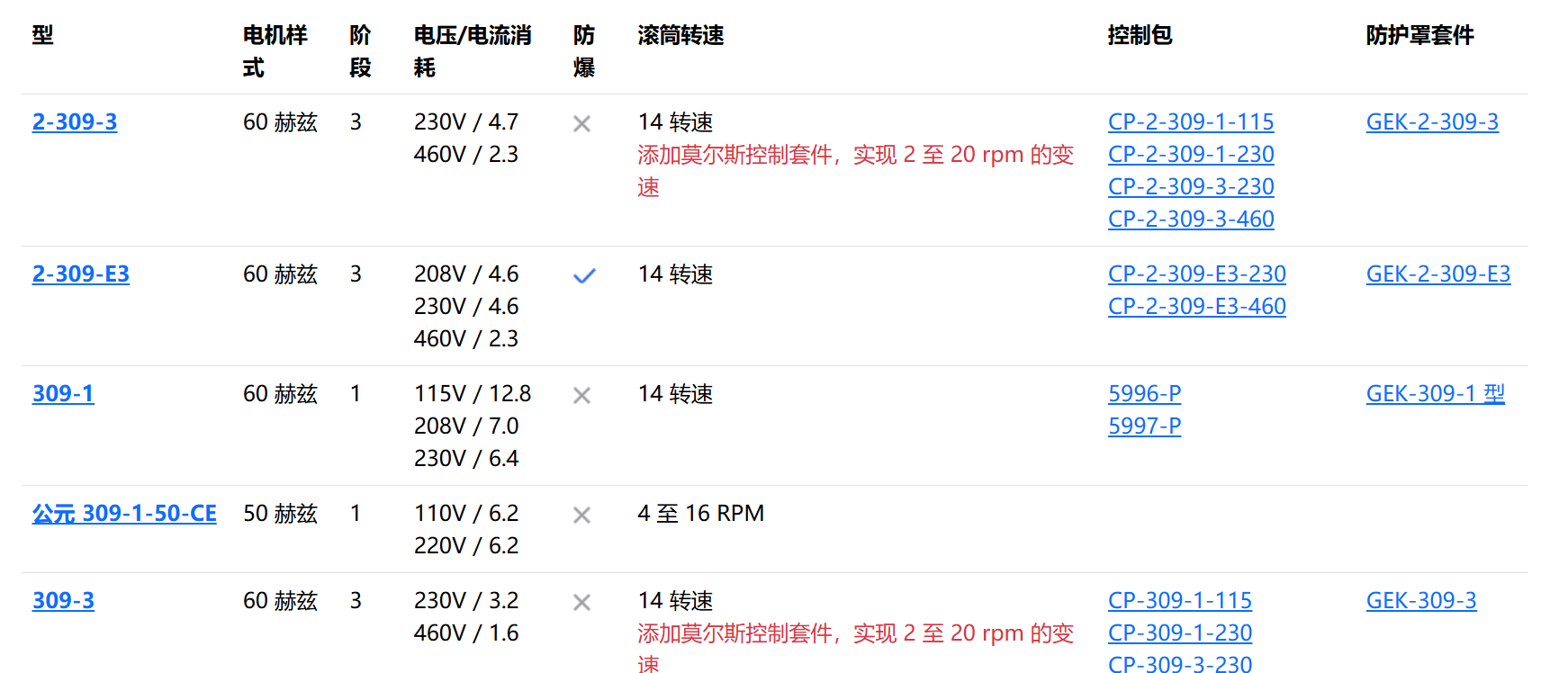1568x673 pixels.
Task: Open the 2-309-E3 model link
Action: (81, 274)
